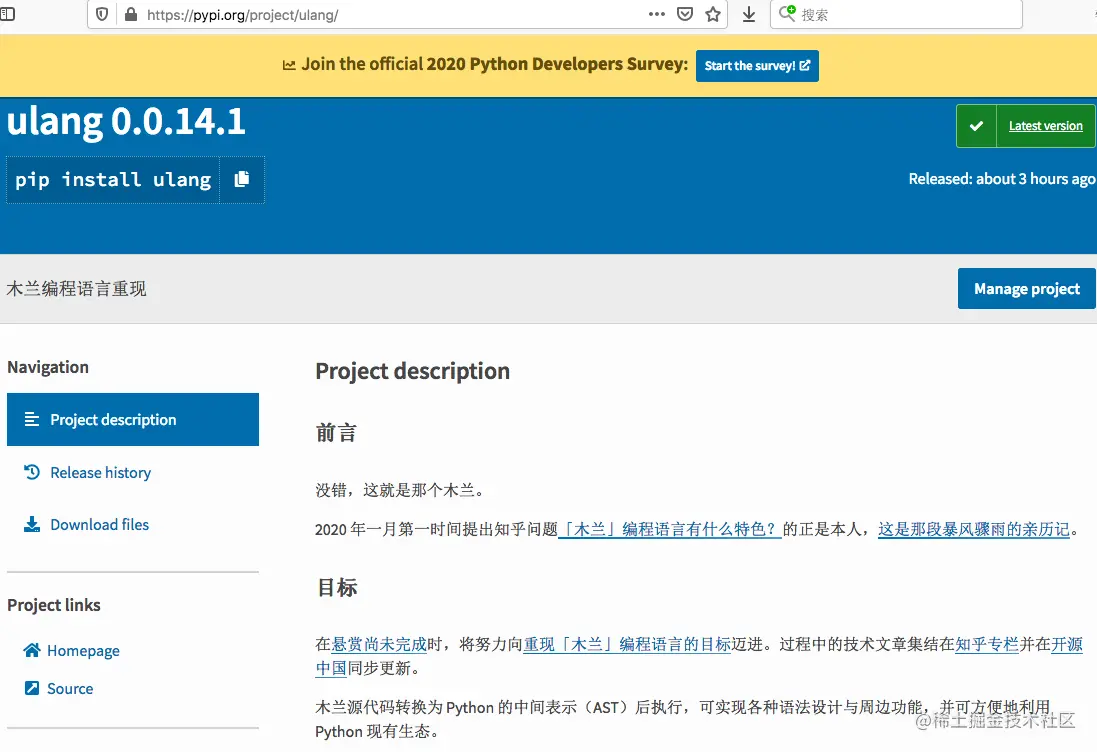Bookmark this page with the star icon

point(713,14)
